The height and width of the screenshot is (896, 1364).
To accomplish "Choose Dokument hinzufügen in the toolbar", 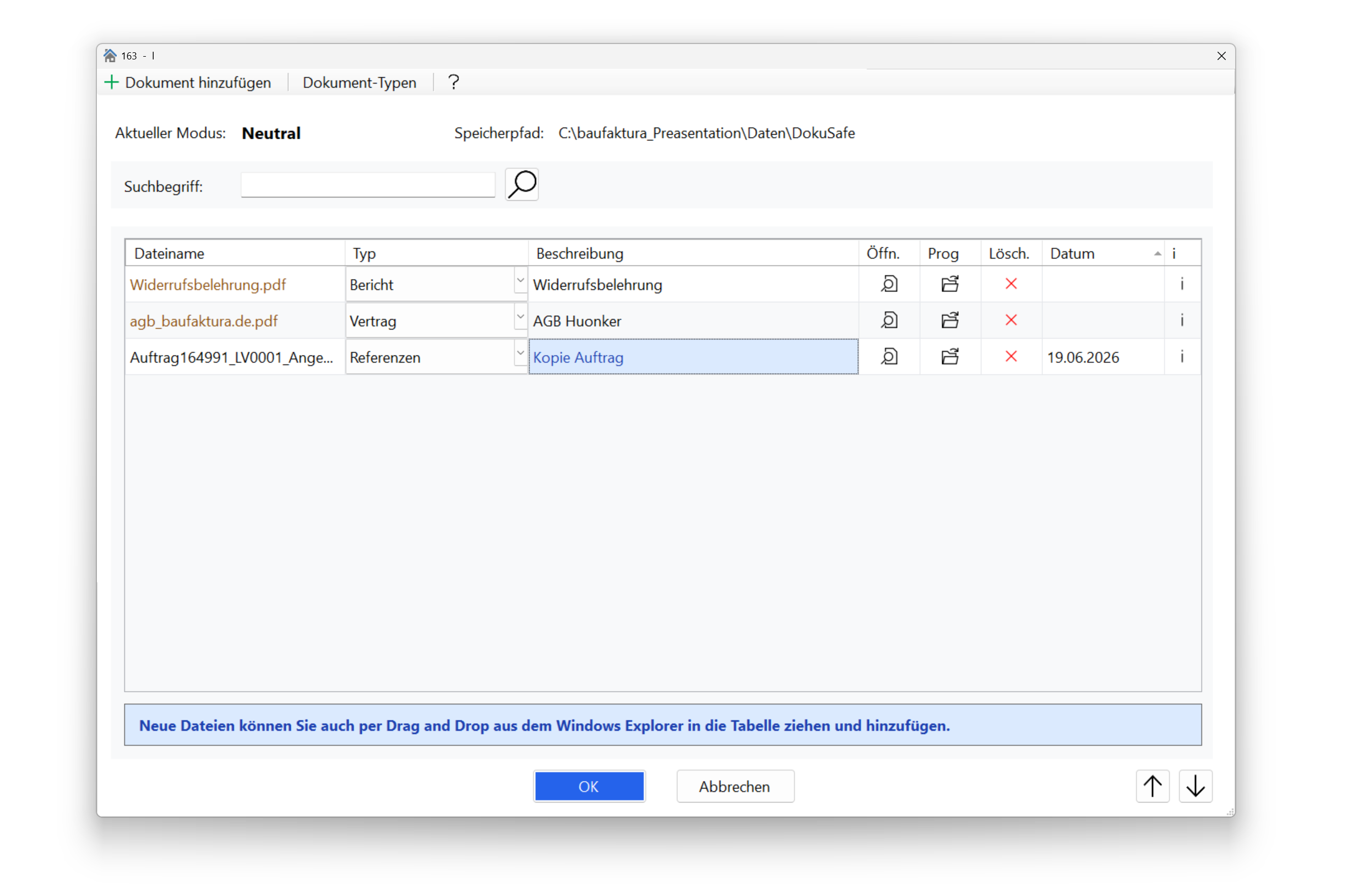I will pyautogui.click(x=188, y=83).
